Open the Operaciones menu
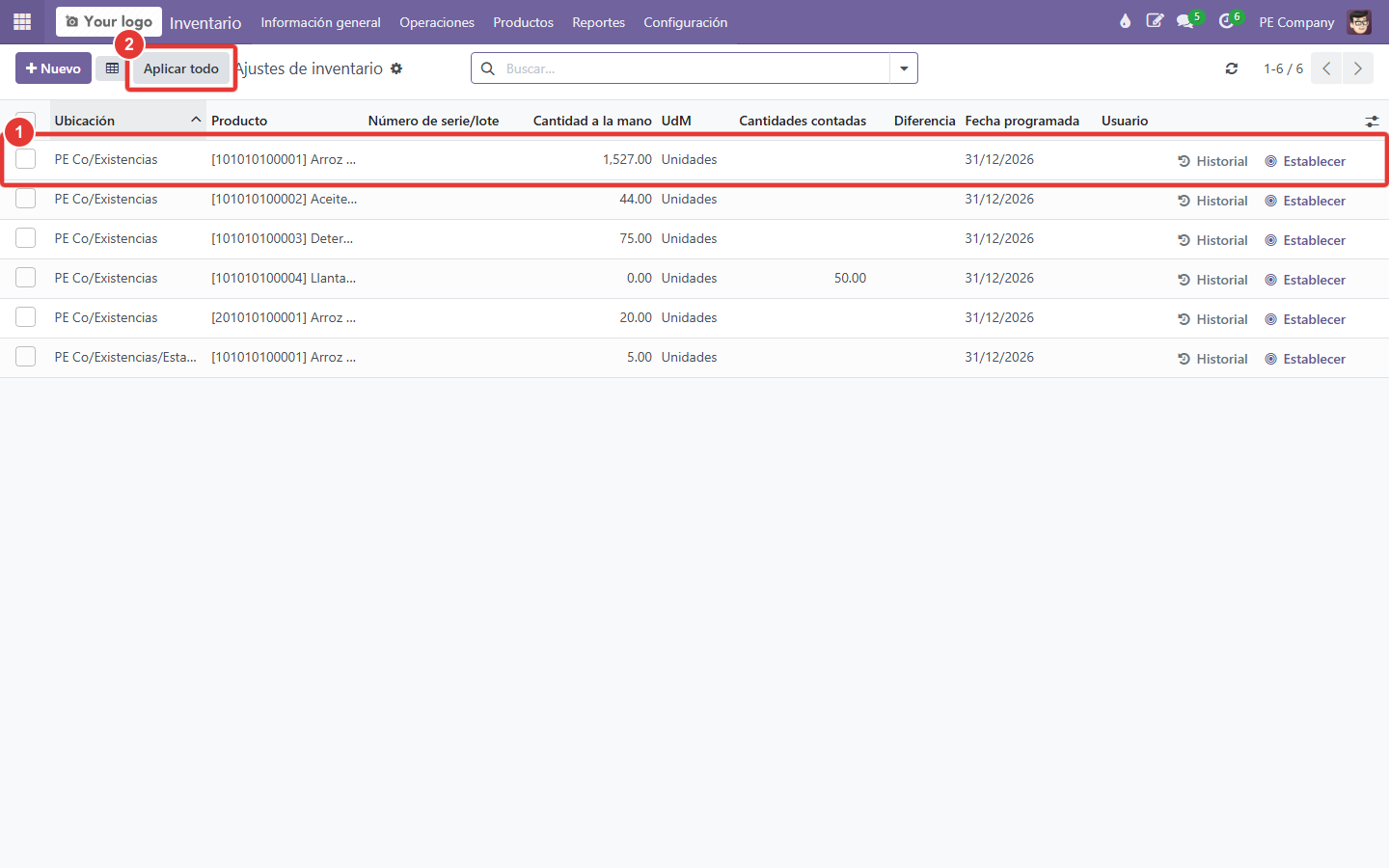Viewport: 1389px width, 868px height. [x=437, y=22]
